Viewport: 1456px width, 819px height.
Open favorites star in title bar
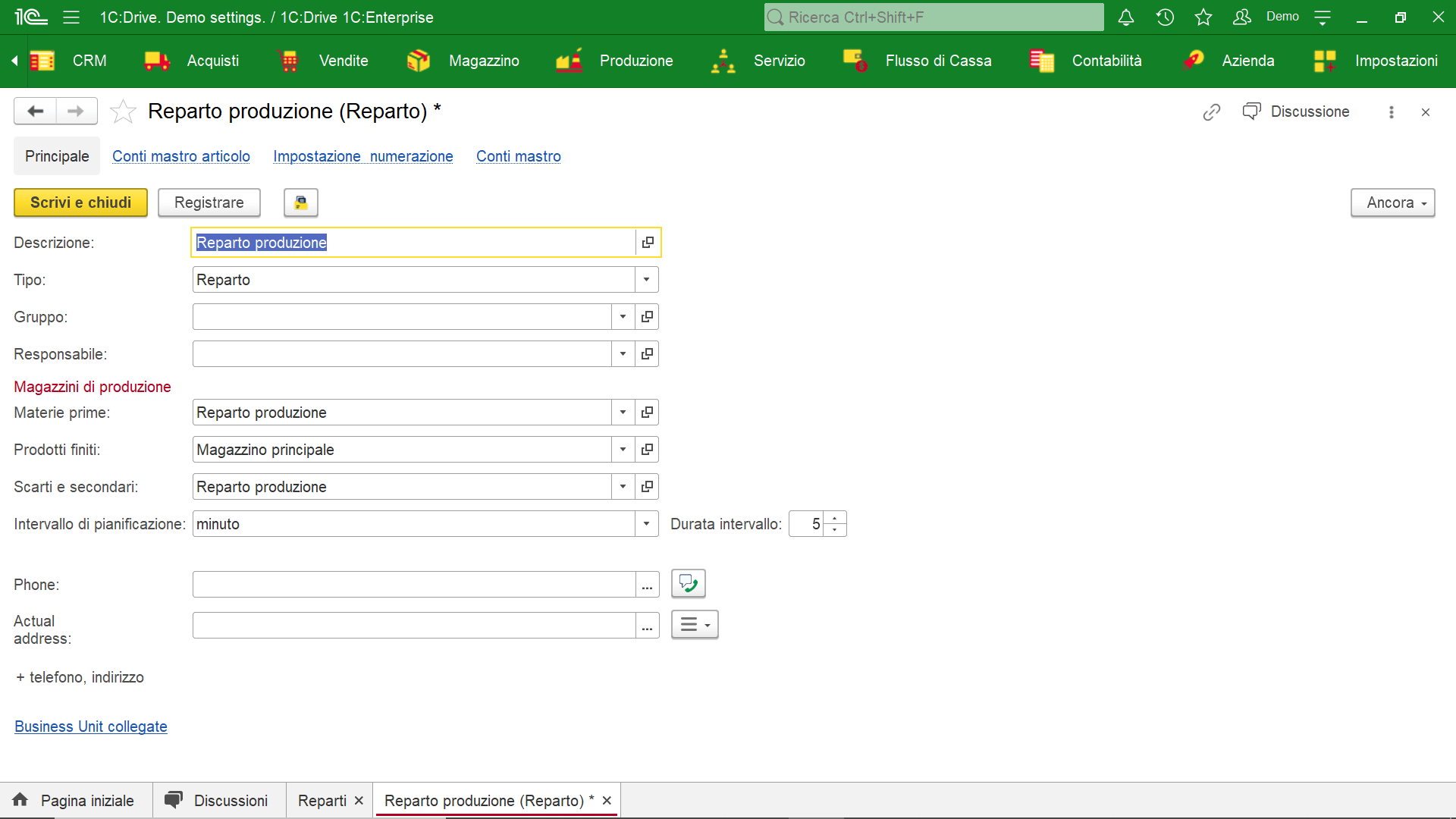click(1203, 17)
